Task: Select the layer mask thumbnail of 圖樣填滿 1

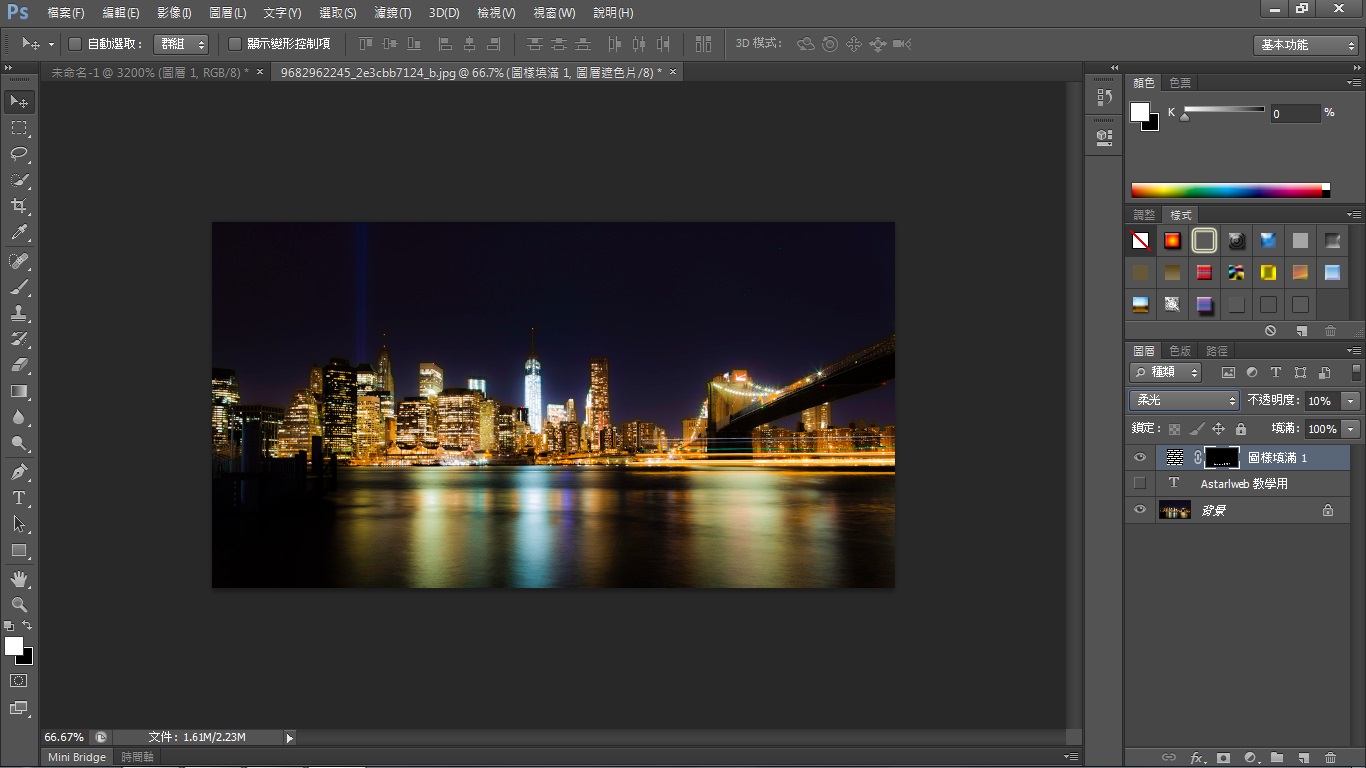Action: tap(1221, 458)
